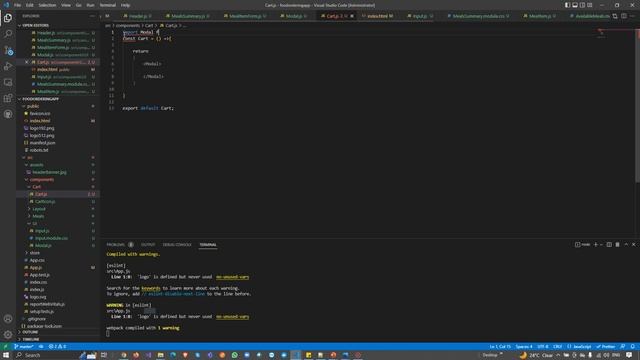
Task: Open the Windows Start button
Action: 6,355
